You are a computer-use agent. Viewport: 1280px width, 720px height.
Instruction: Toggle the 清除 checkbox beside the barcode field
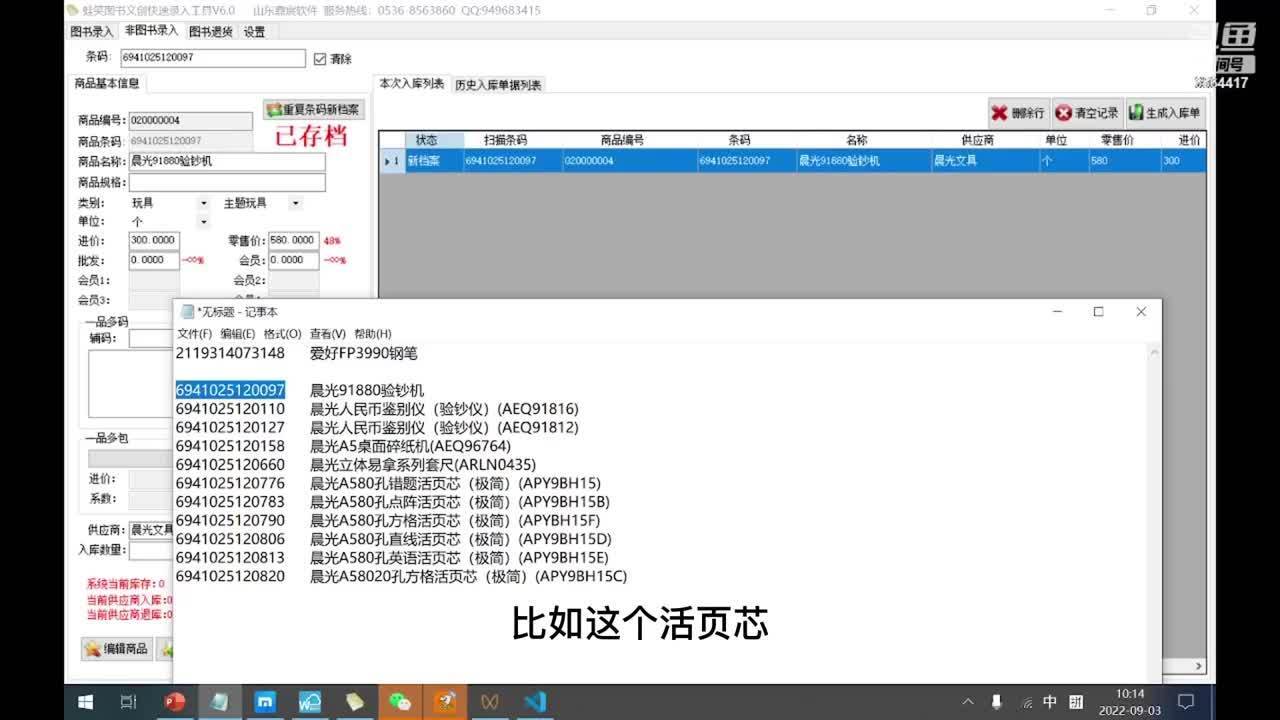(320, 59)
